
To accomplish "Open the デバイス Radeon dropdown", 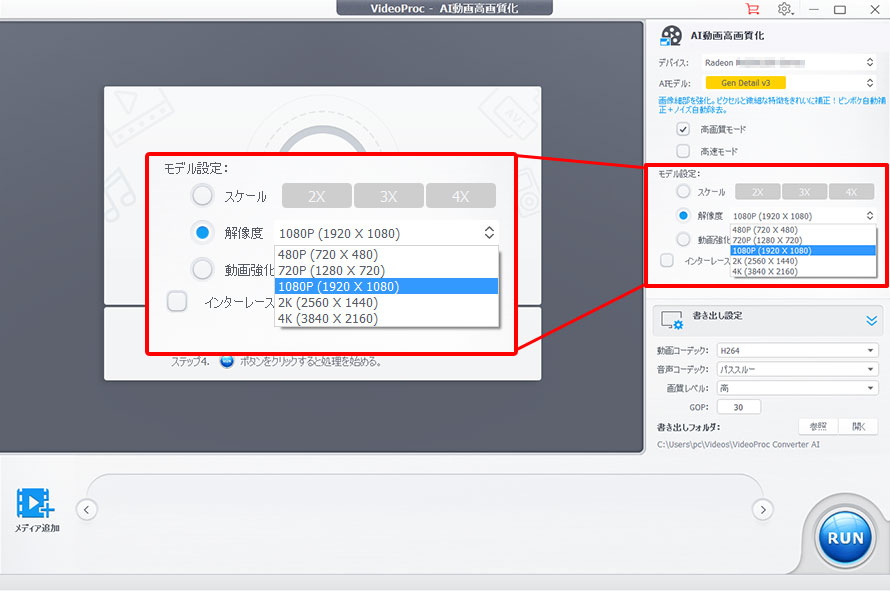I will (x=789, y=62).
